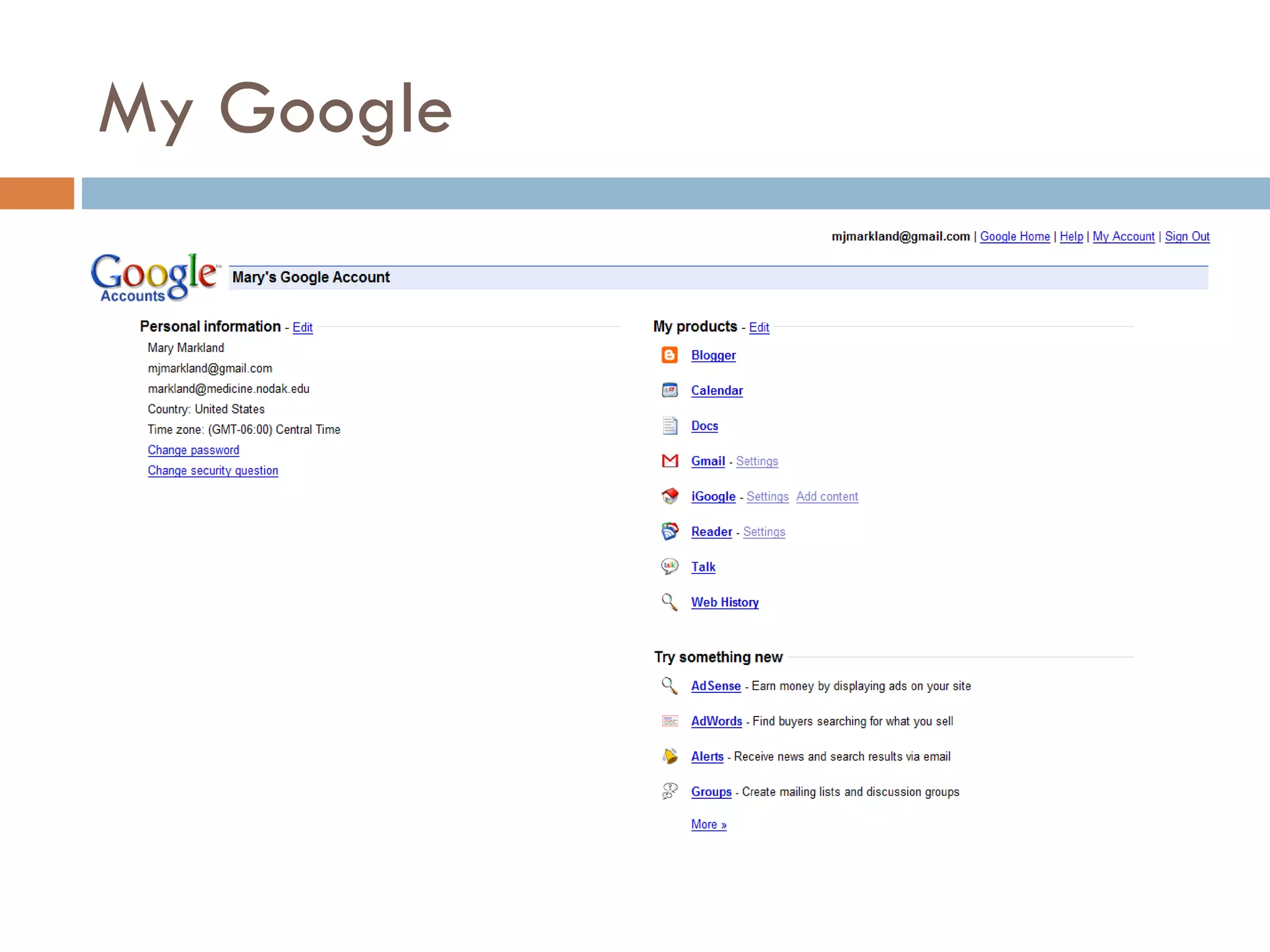Viewport: 1270px width, 952px height.
Task: Go to Google Home
Action: pos(1015,236)
